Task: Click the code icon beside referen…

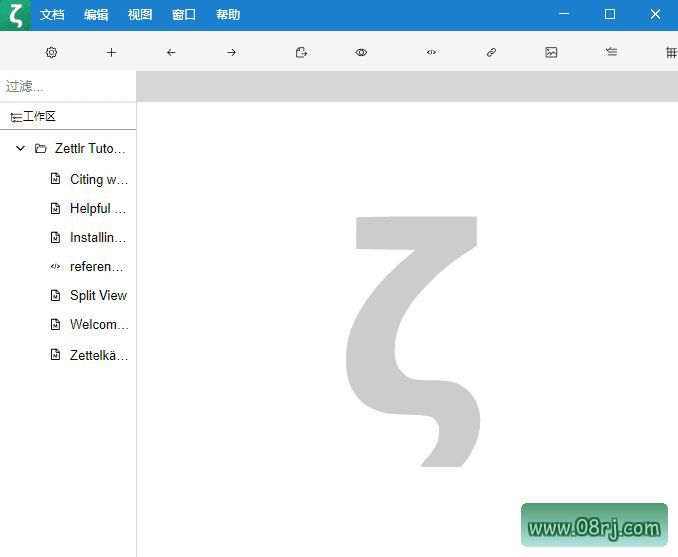Action: [x=55, y=266]
